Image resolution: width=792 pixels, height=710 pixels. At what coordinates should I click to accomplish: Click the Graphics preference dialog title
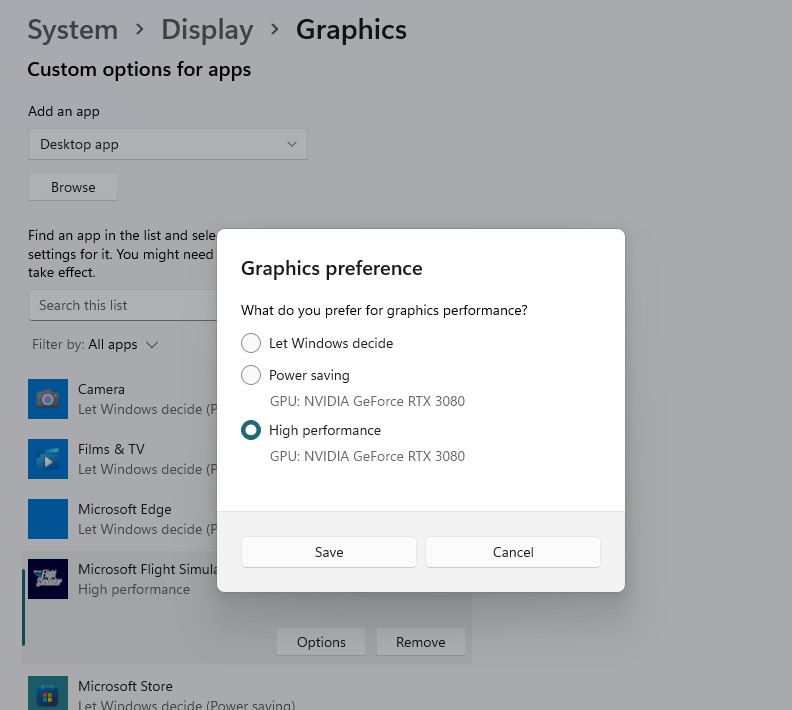tap(331, 268)
